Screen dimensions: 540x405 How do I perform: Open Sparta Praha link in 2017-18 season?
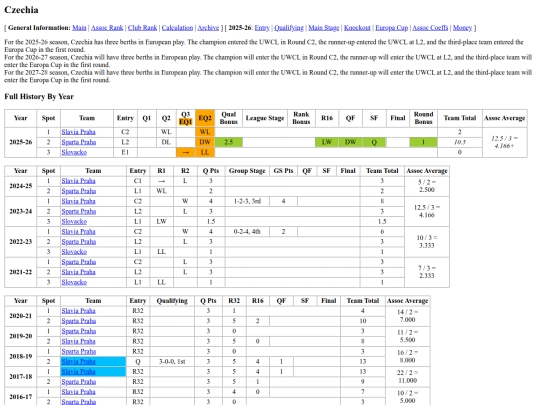(x=79, y=382)
